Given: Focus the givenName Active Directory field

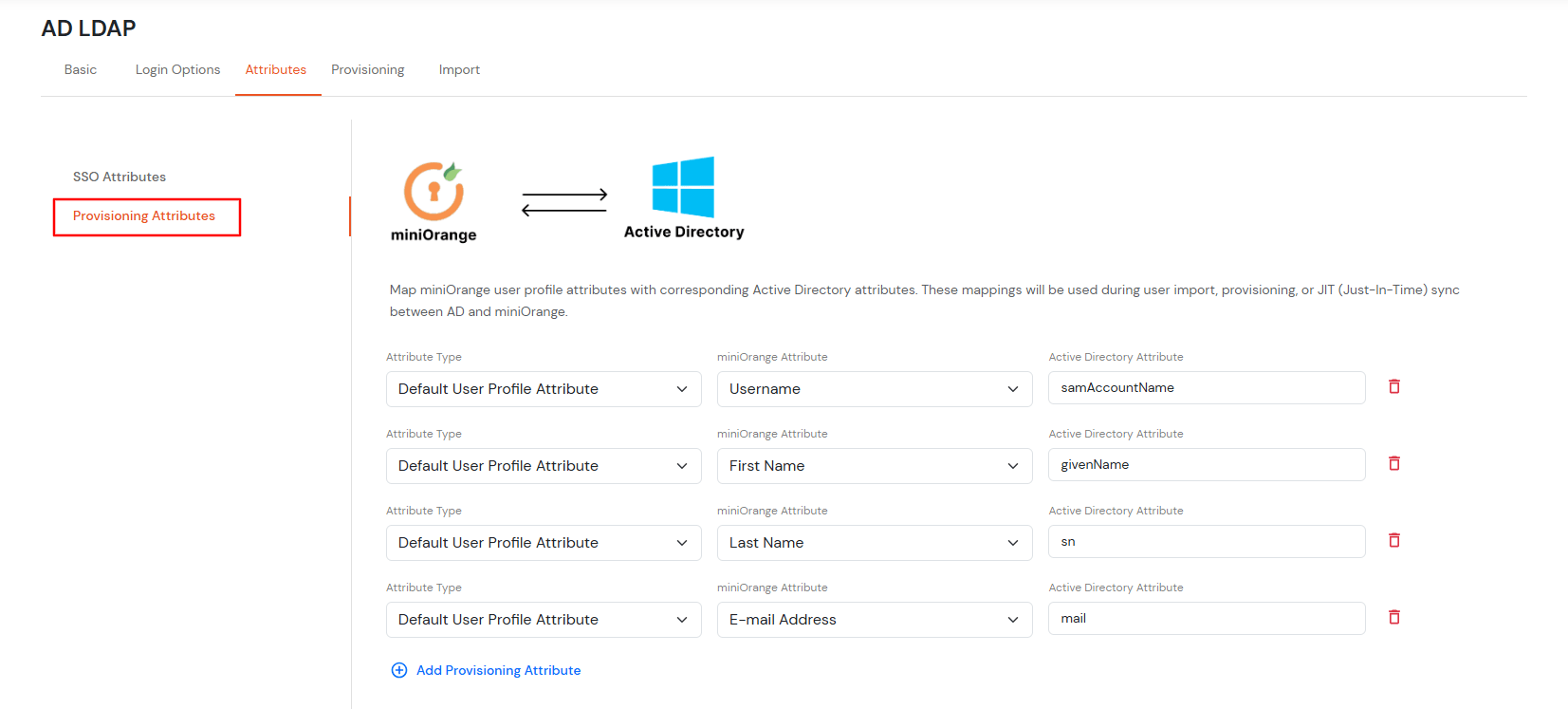Looking at the screenshot, I should coord(1206,464).
